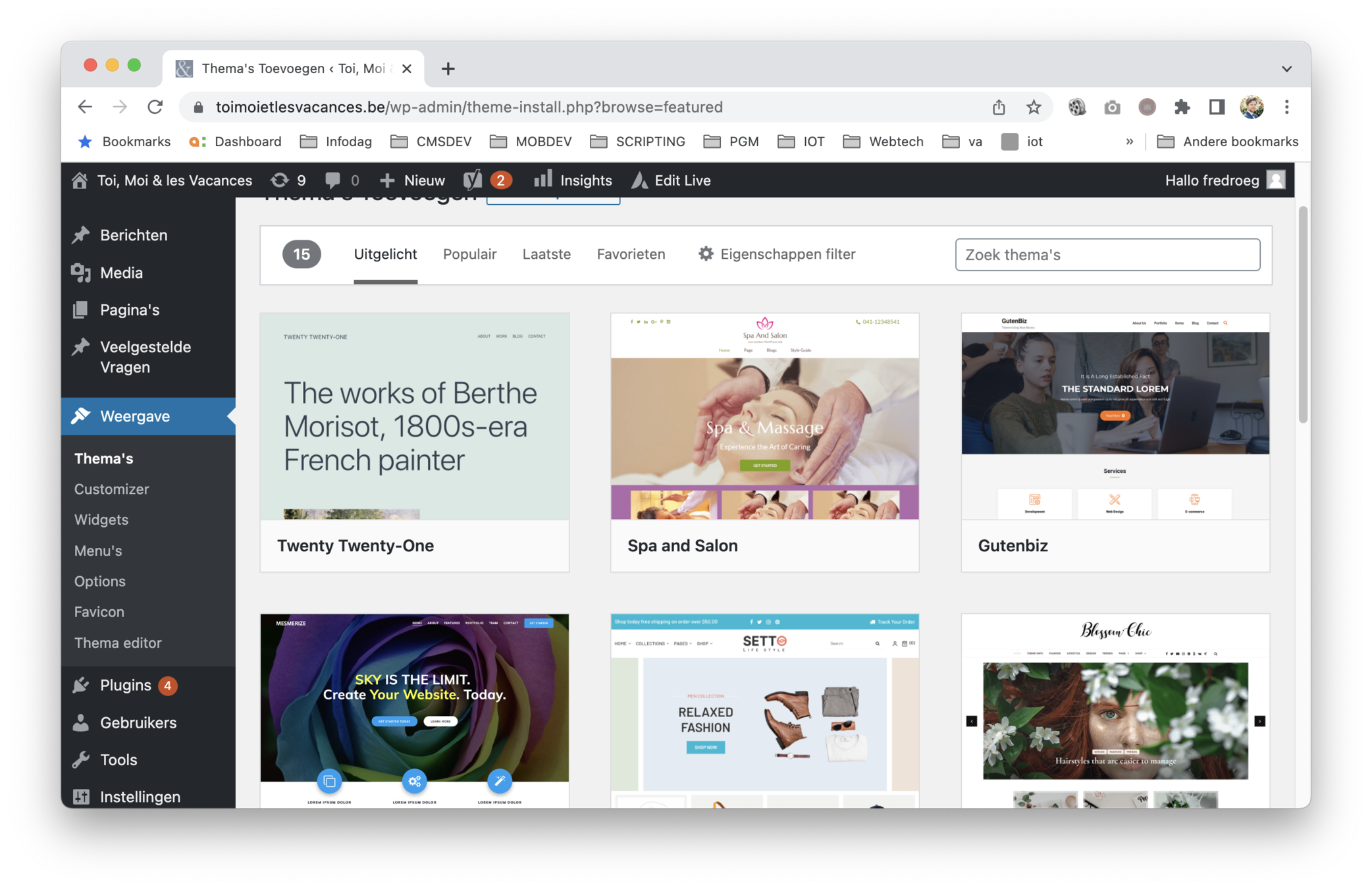The height and width of the screenshot is (889, 1372).
Task: Open the Plugins menu icon in sidebar
Action: 81,686
